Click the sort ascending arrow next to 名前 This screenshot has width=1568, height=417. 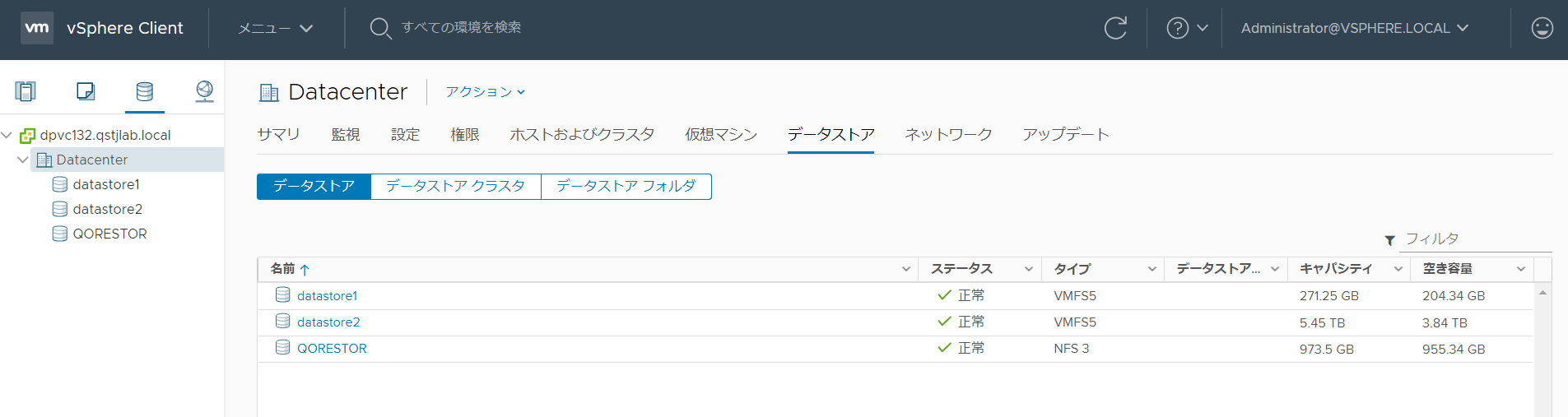point(305,270)
